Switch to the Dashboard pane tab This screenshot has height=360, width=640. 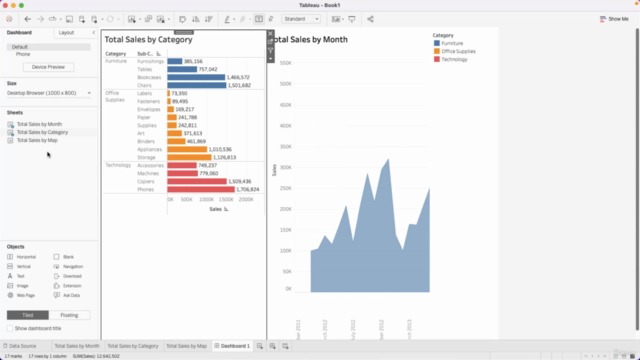click(19, 33)
